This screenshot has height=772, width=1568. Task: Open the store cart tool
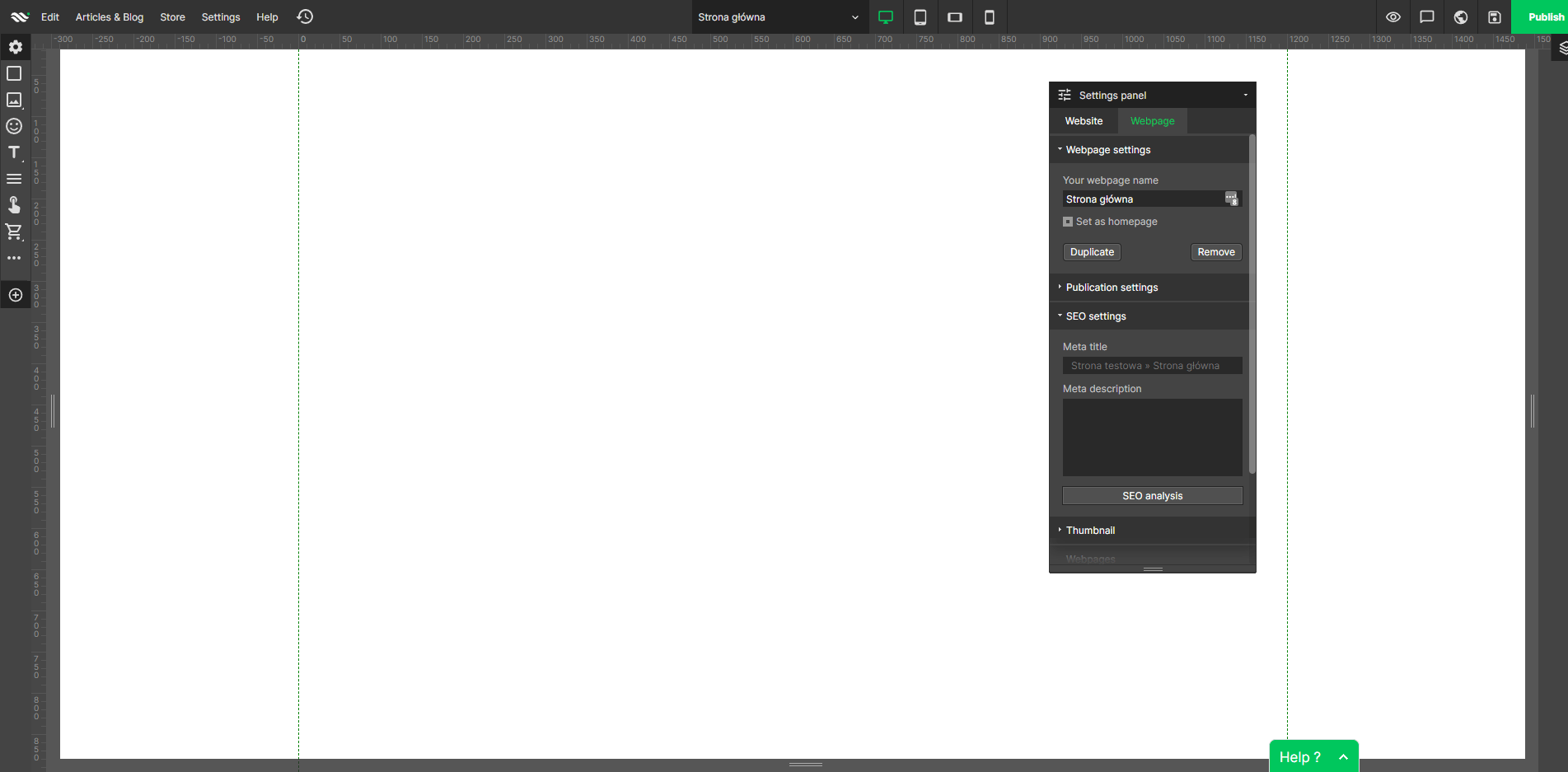[14, 232]
